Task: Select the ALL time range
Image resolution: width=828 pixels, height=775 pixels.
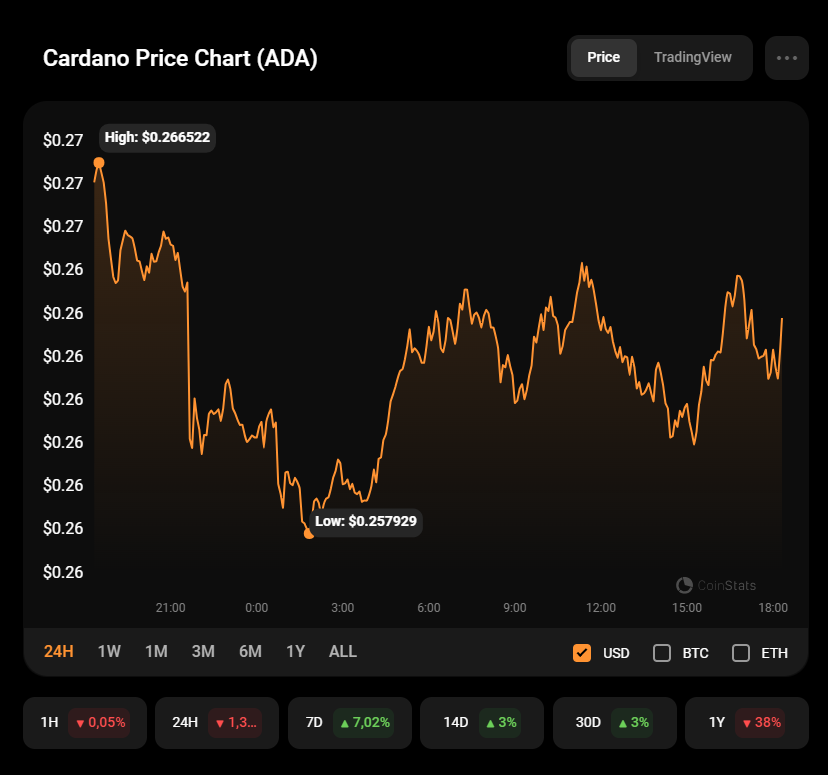Action: pyautogui.click(x=343, y=651)
